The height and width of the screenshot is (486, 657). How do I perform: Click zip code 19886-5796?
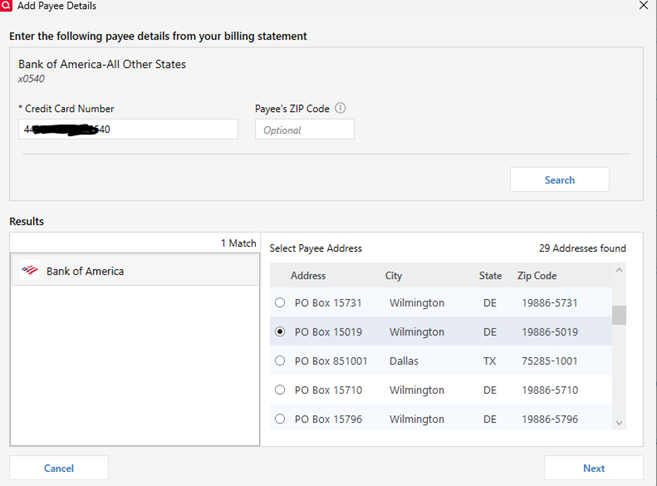click(550, 419)
